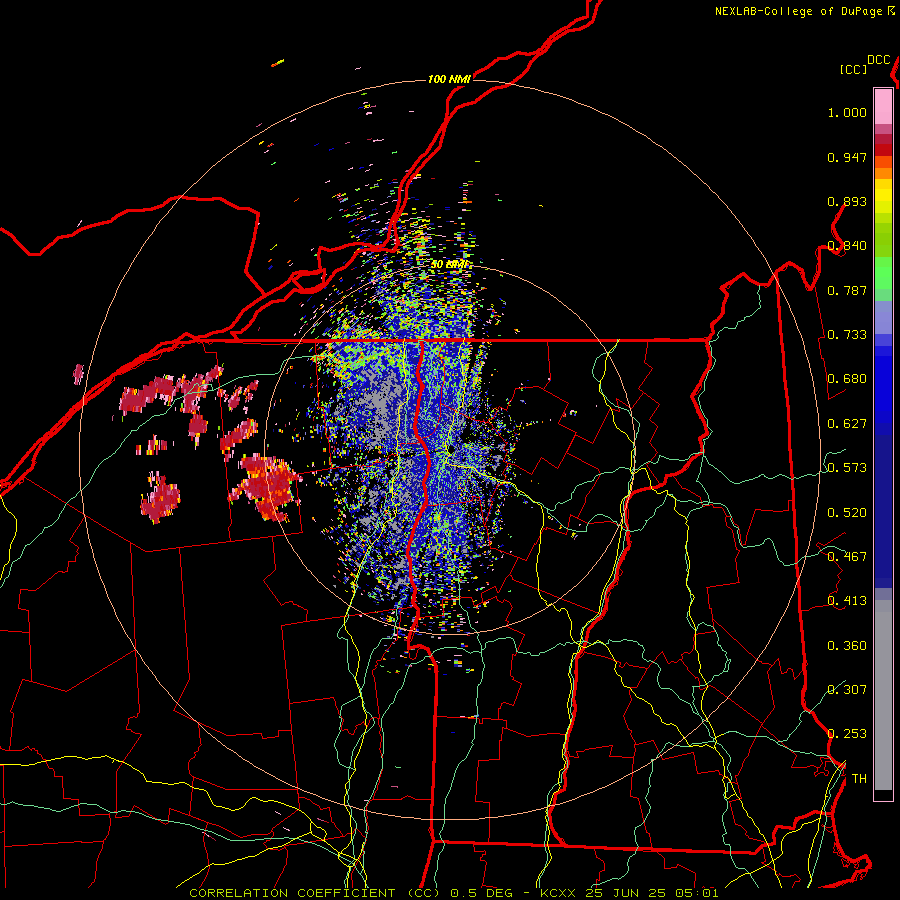900x900 pixels.
Task: Click the [CC] legend unit label
Action: 853,69
